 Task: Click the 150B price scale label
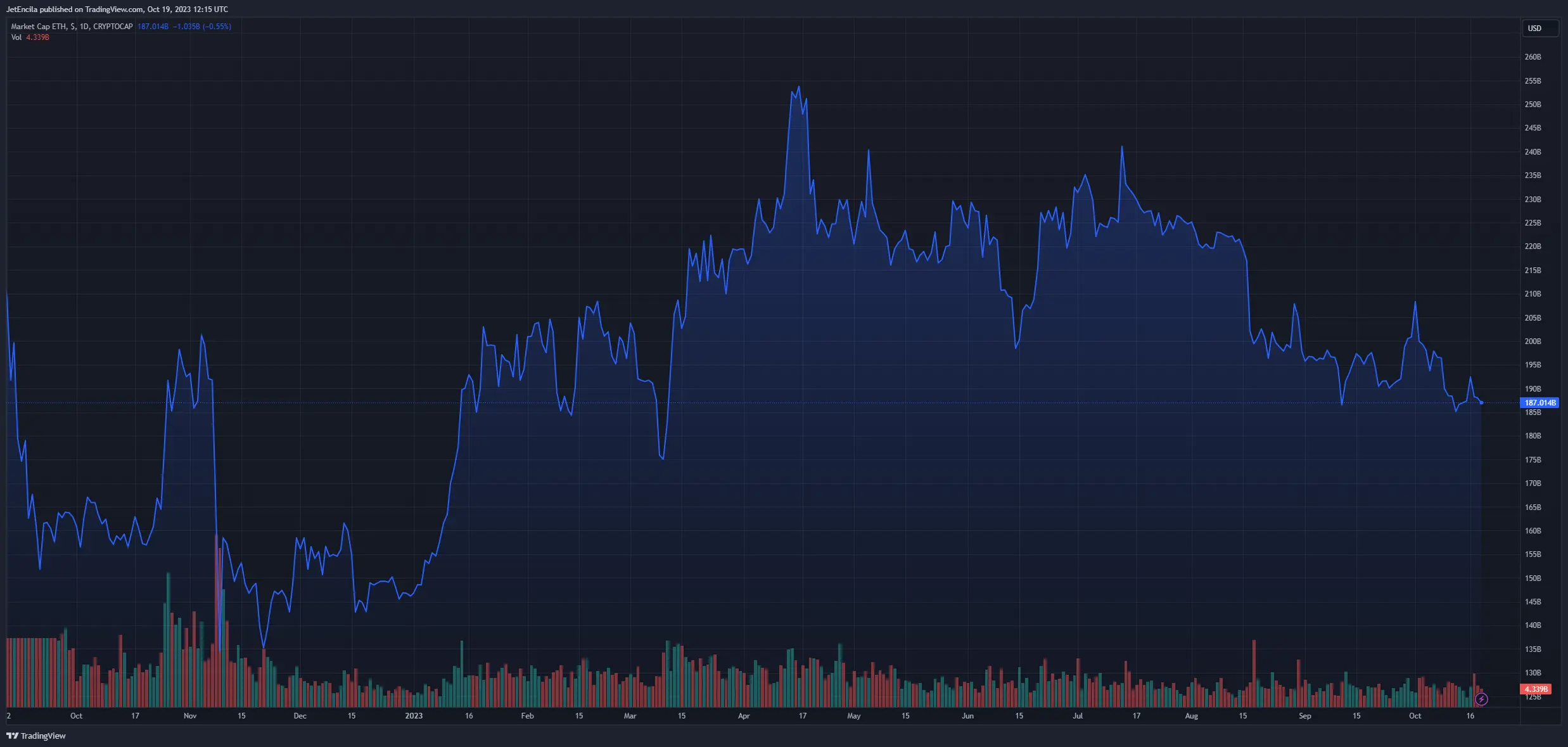pos(1533,578)
